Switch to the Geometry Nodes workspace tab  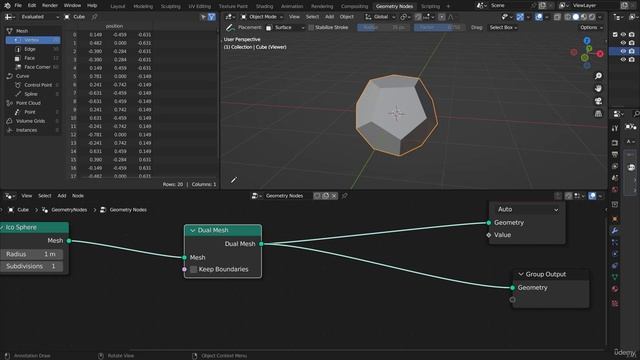coord(394,6)
